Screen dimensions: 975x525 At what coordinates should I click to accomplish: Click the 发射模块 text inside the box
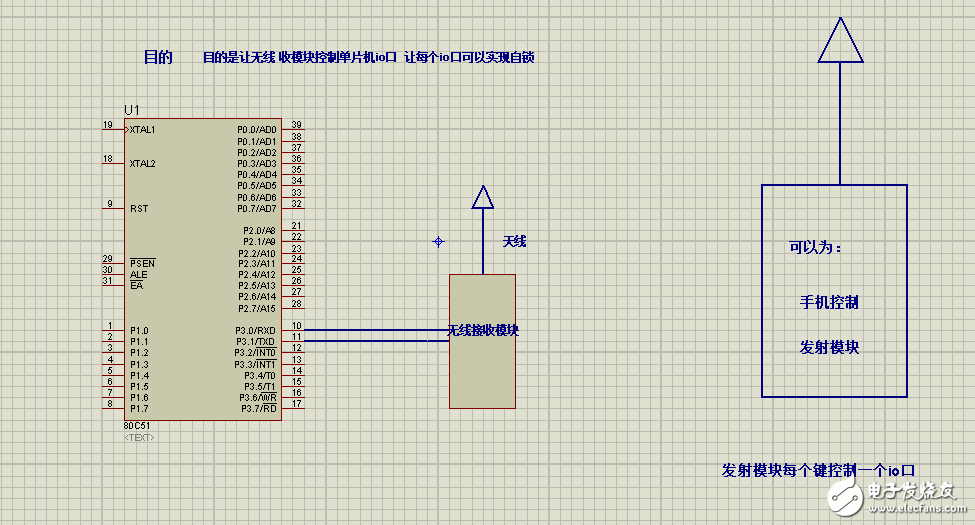point(829,347)
